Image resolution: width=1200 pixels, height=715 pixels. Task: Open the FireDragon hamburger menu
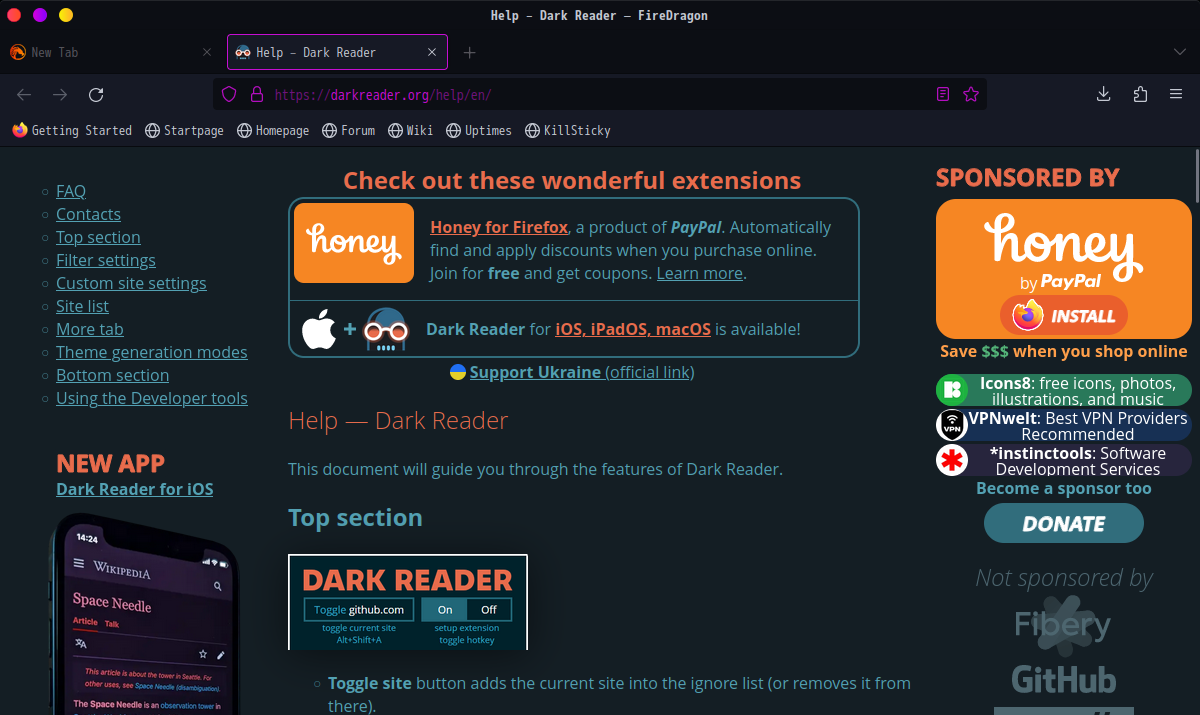pos(1176,94)
